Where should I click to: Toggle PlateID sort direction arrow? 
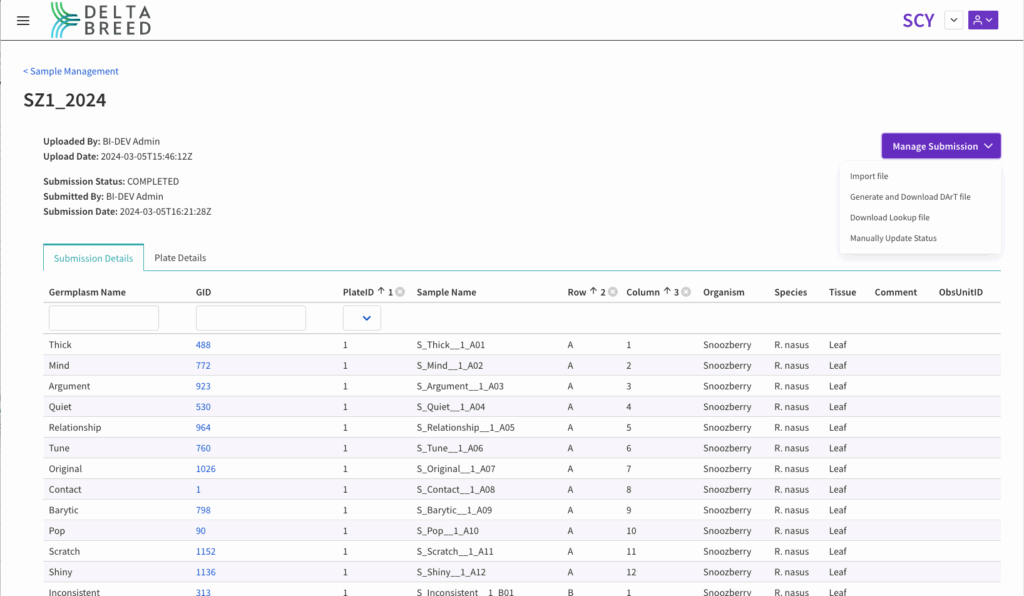click(379, 292)
